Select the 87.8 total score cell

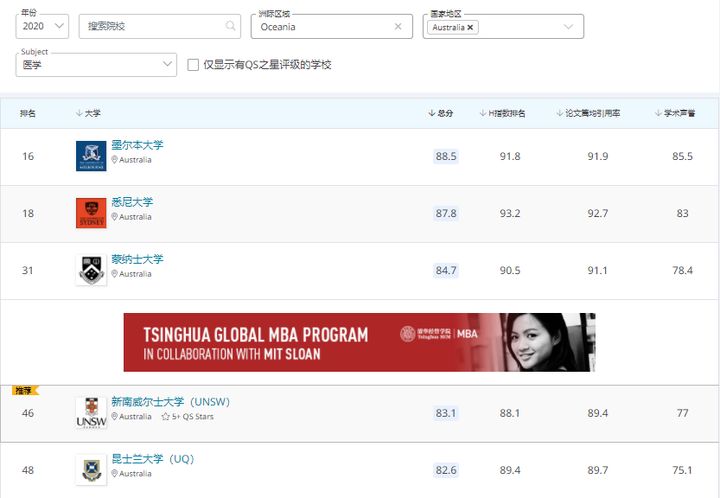(x=446, y=213)
